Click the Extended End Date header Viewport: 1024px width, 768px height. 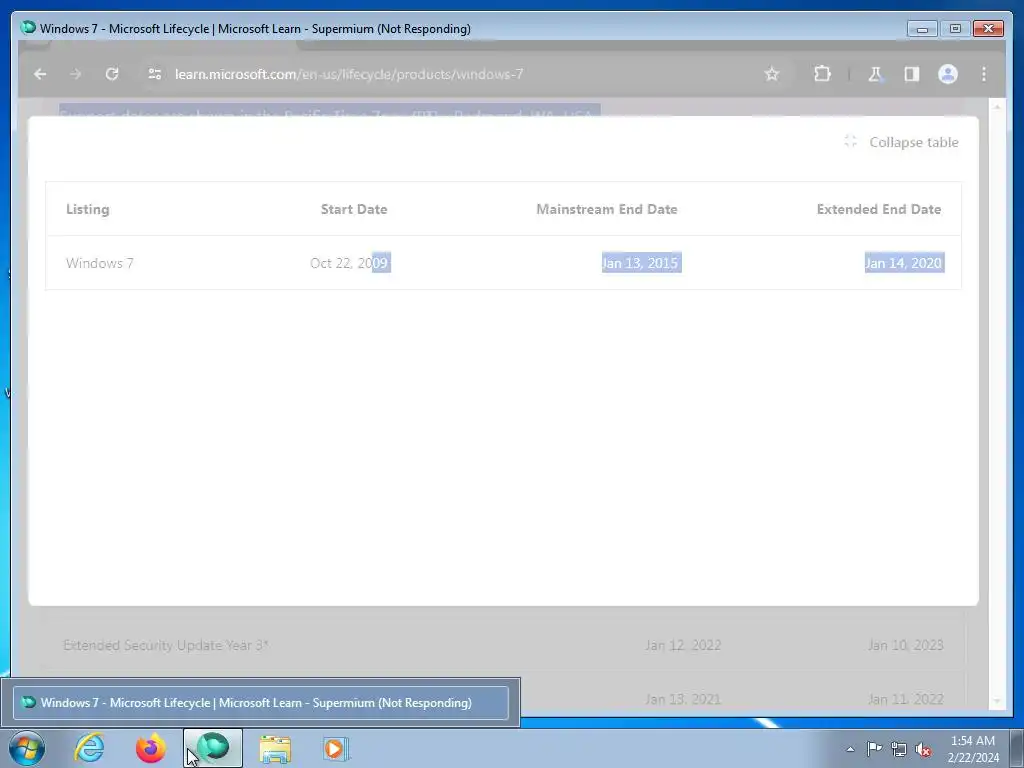tap(879, 209)
